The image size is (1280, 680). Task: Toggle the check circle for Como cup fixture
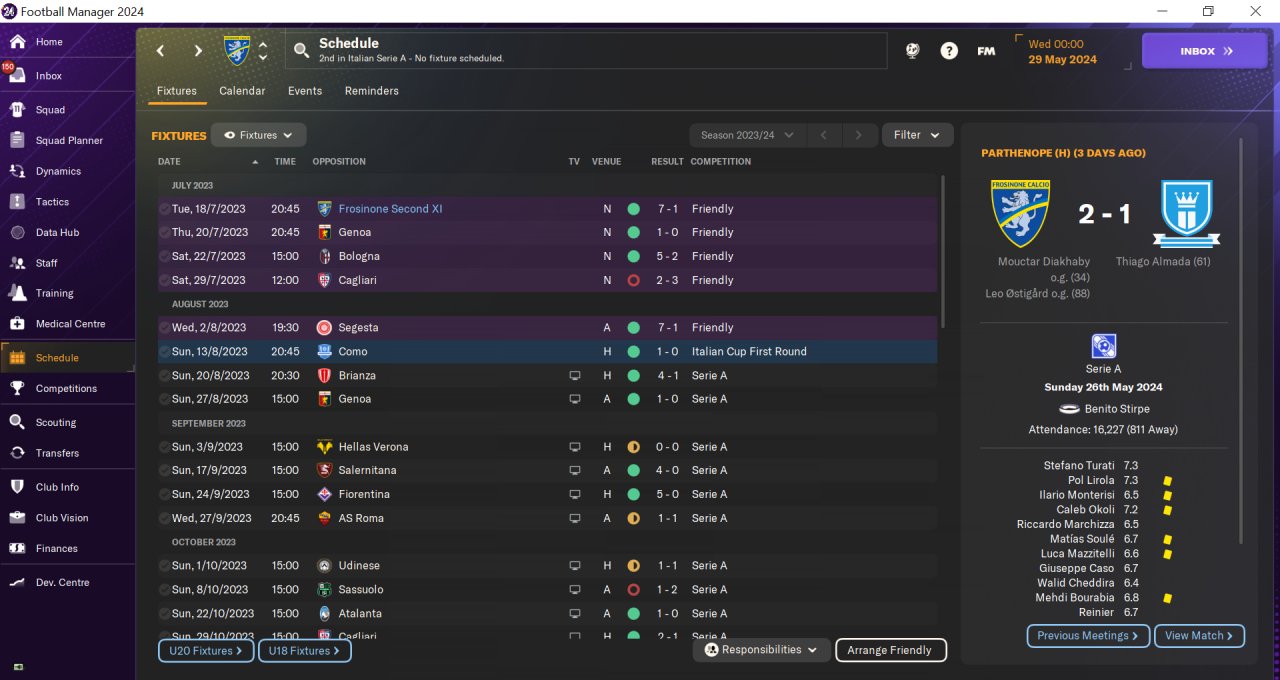pos(164,352)
